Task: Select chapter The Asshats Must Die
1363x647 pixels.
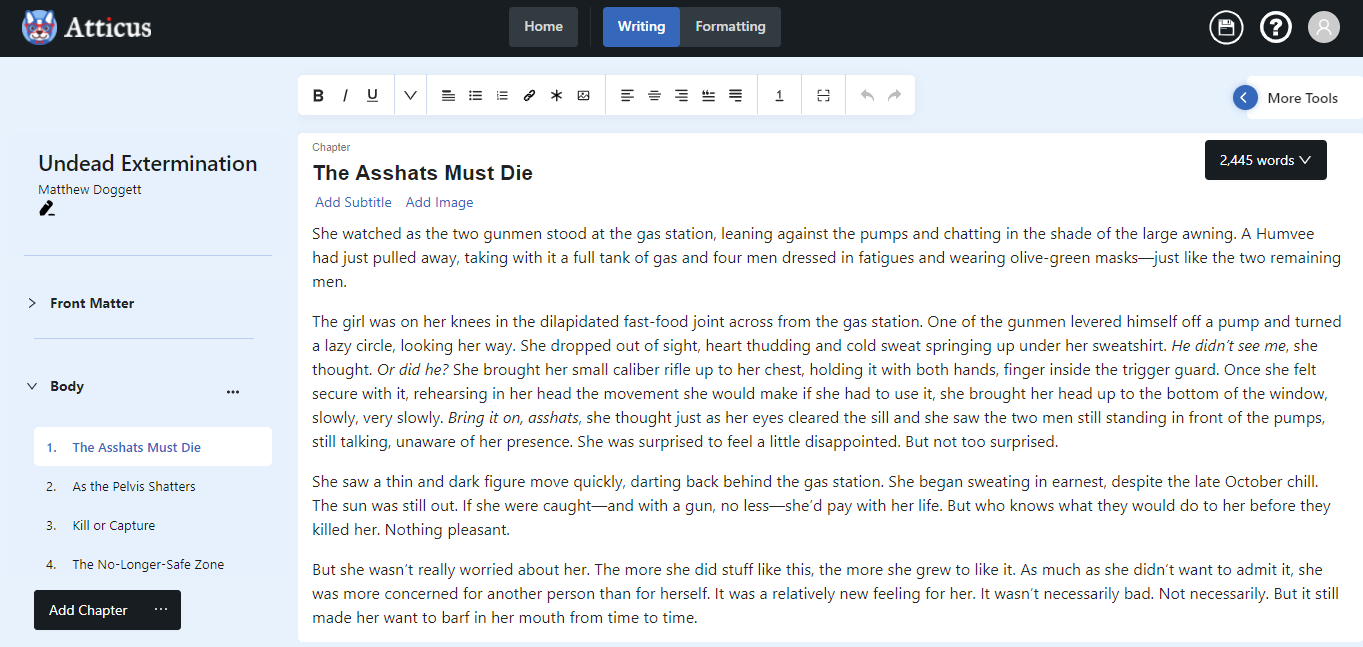Action: (153, 447)
